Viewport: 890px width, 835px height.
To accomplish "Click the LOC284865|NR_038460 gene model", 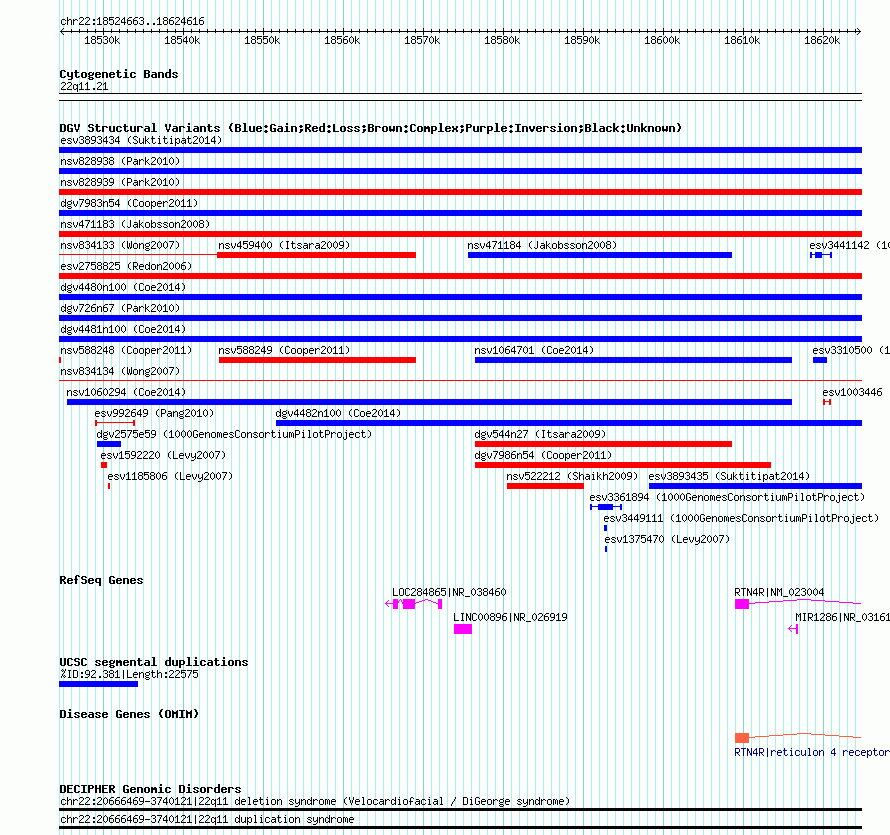I will coord(413,604).
